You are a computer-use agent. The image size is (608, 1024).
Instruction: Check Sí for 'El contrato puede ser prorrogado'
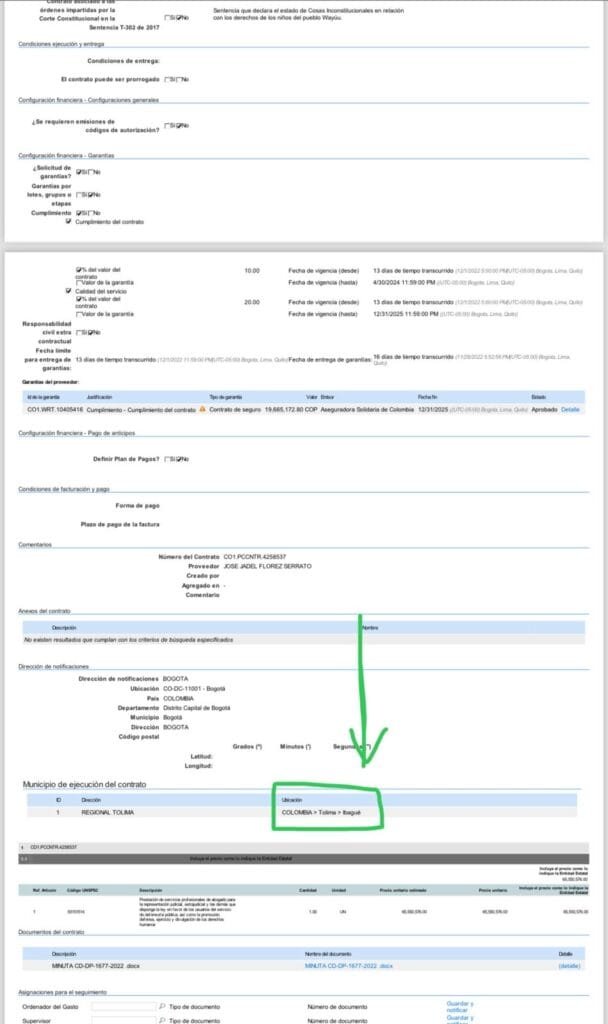click(167, 79)
